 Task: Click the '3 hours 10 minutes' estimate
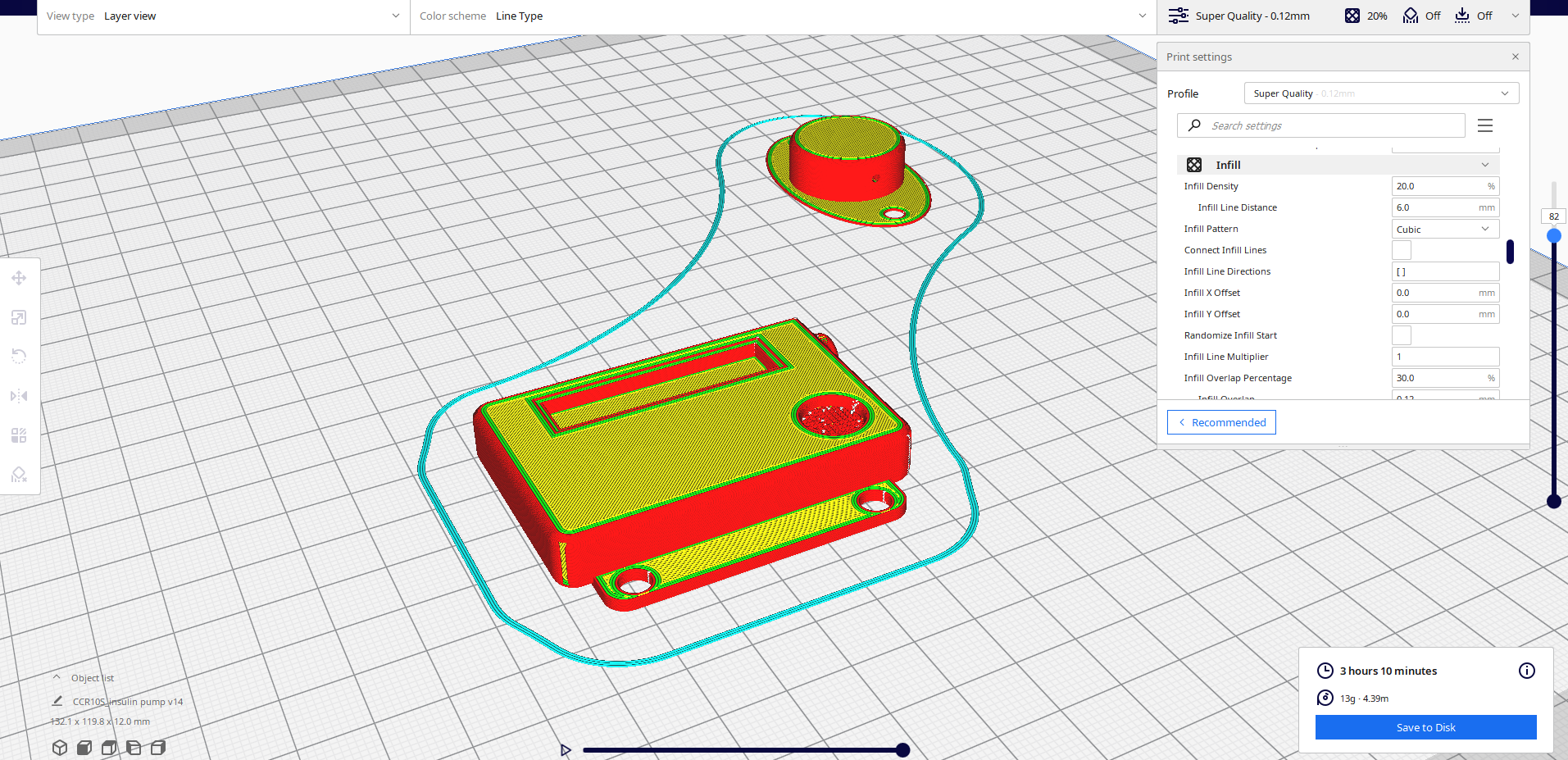coord(1388,671)
